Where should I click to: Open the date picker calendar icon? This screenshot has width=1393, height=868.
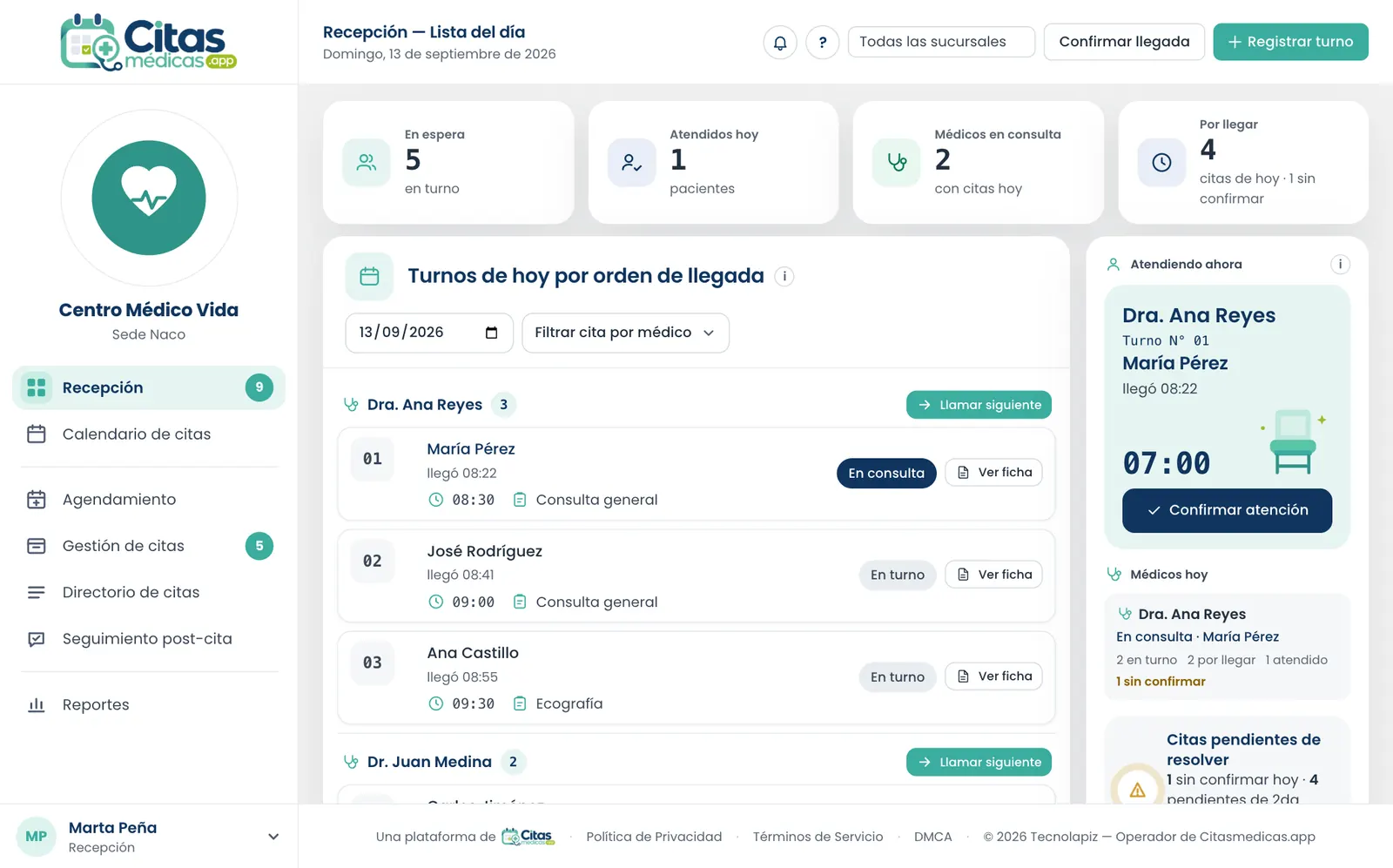[491, 333]
